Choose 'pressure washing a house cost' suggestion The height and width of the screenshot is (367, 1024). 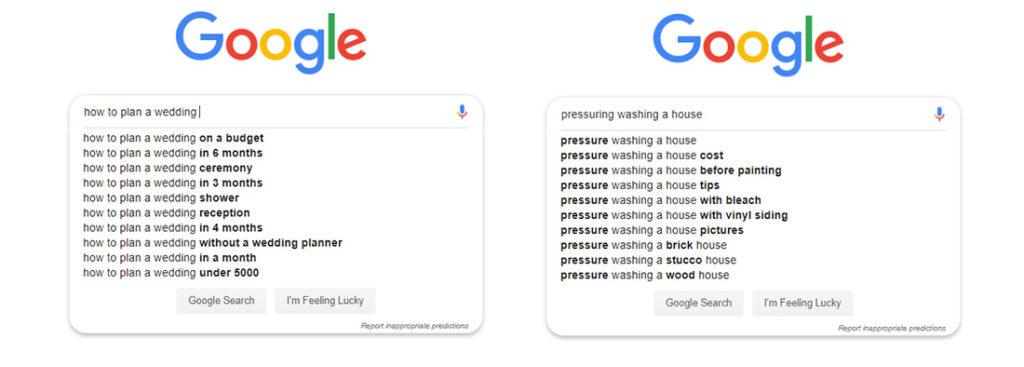tap(642, 155)
